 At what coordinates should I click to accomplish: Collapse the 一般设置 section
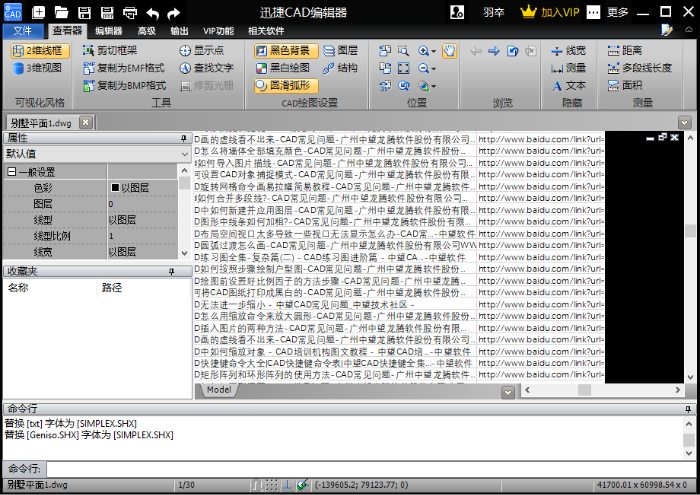tap(12, 172)
